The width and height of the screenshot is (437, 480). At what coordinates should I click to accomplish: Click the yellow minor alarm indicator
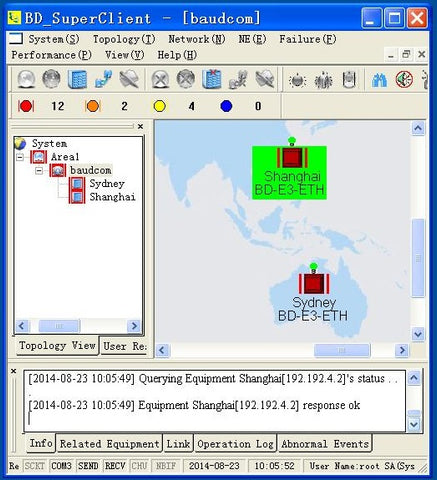coord(160,106)
